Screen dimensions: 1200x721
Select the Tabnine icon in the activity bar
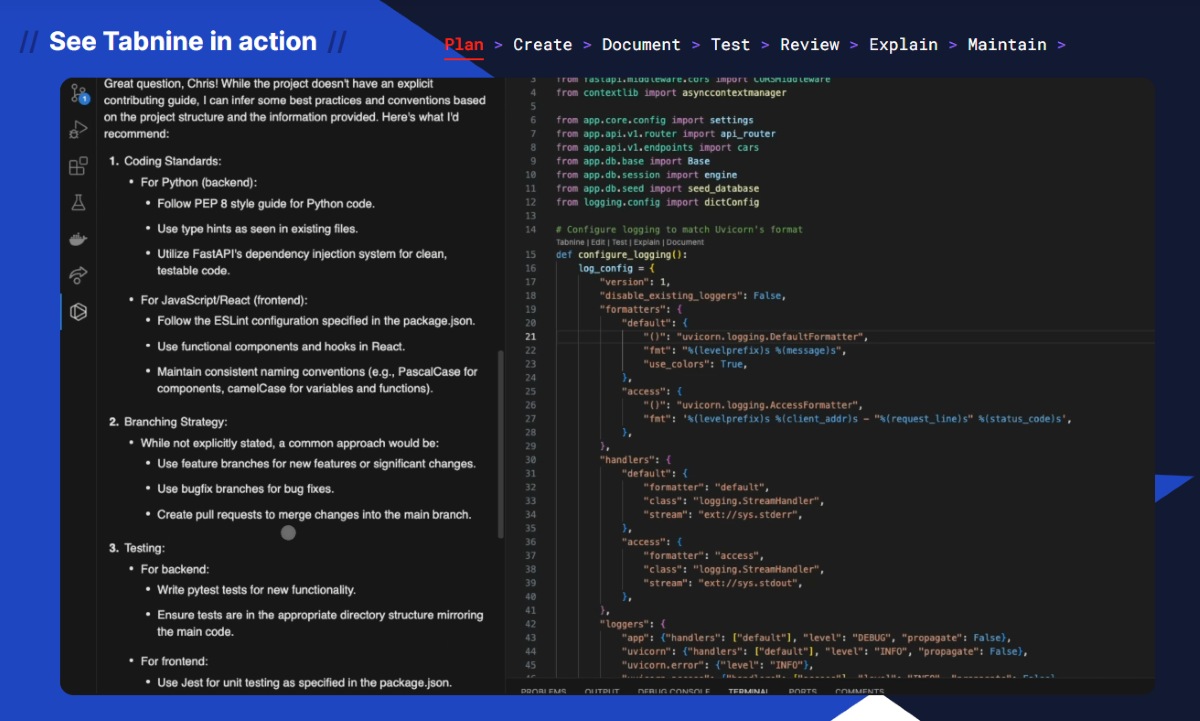pos(78,312)
